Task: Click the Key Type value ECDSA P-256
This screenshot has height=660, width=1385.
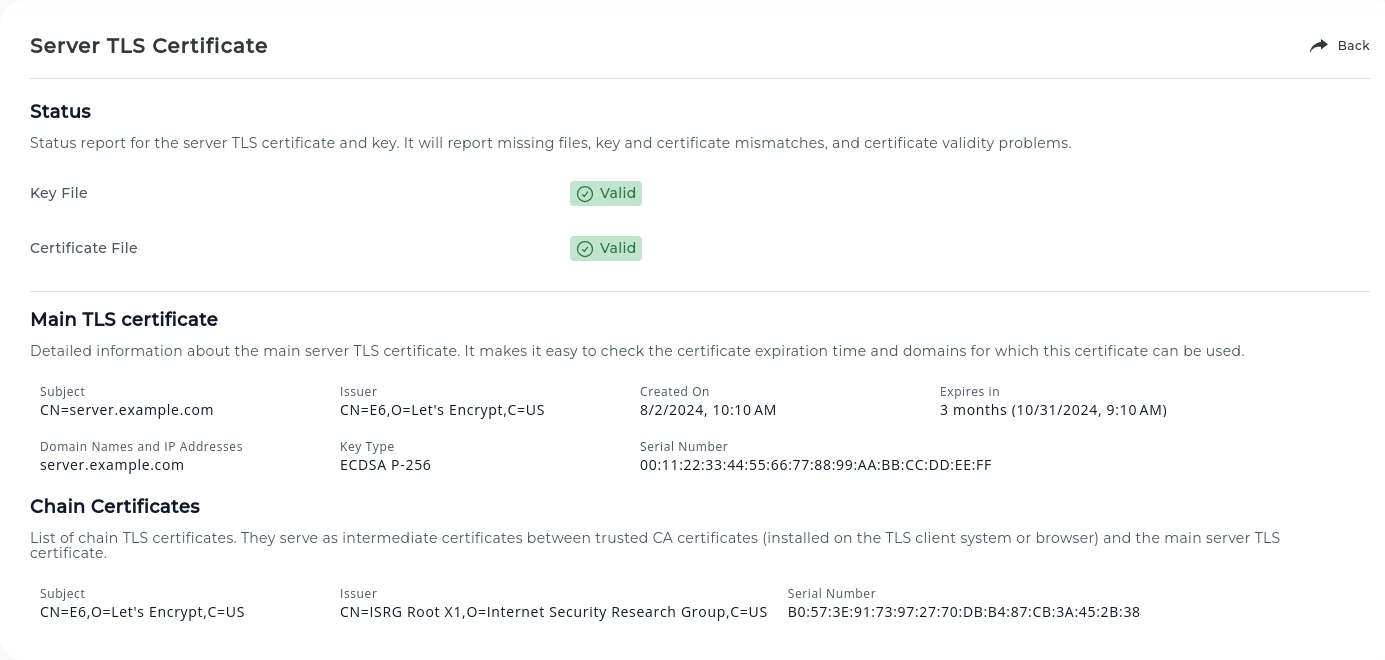Action: click(385, 464)
